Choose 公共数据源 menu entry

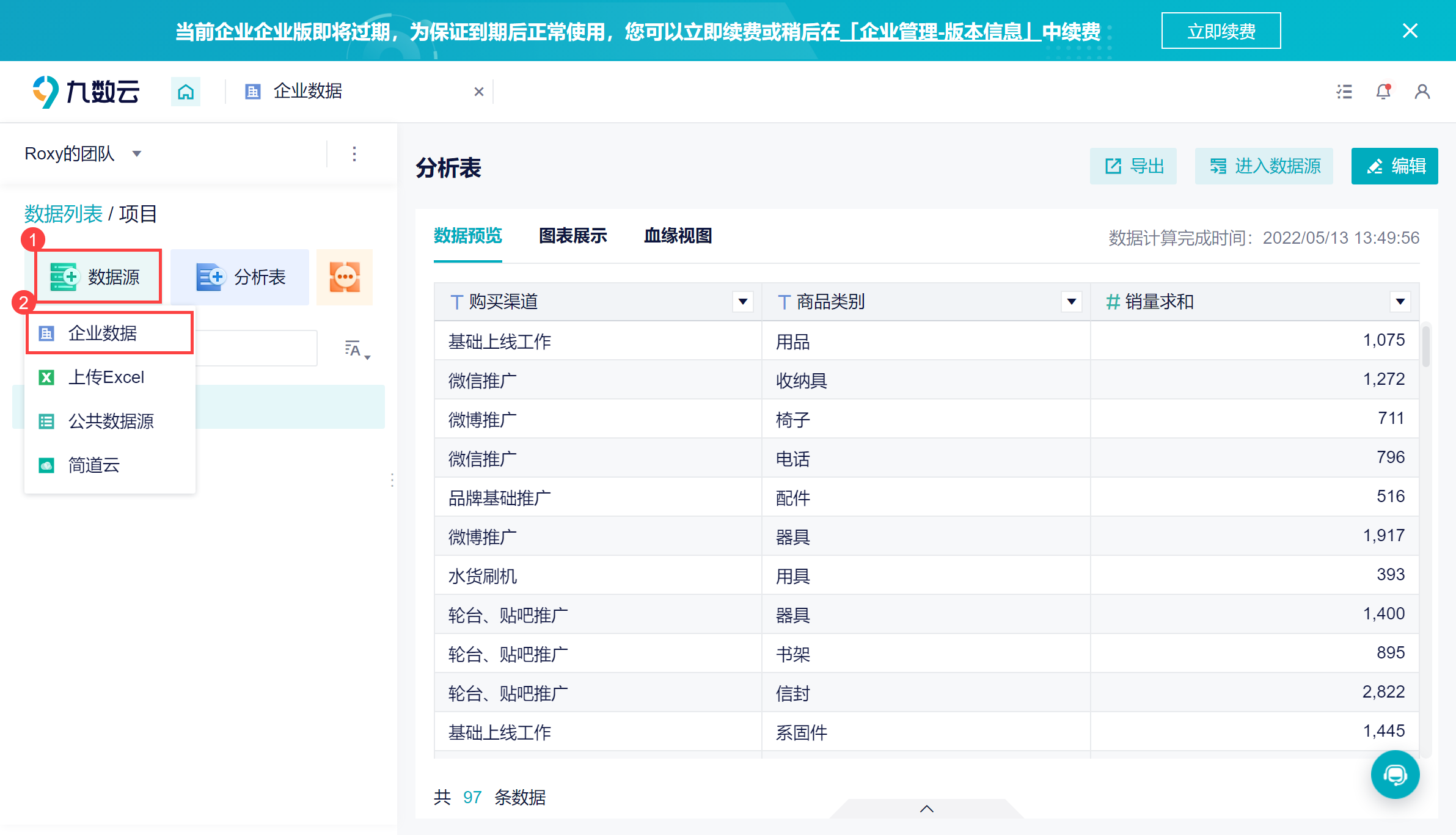(x=111, y=421)
